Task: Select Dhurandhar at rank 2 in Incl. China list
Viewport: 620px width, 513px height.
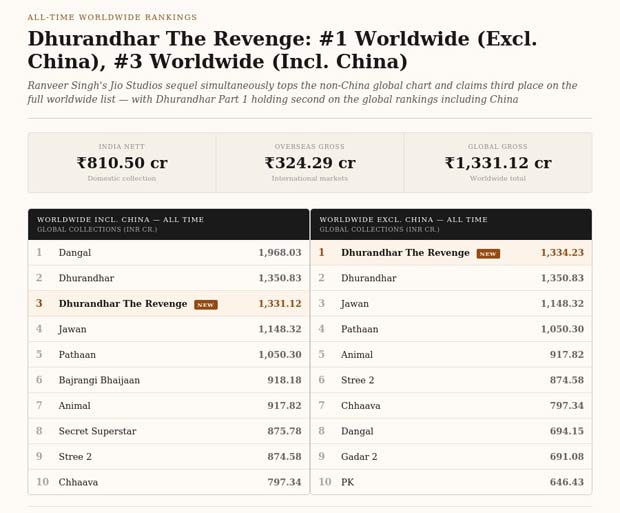Action: pyautogui.click(x=169, y=278)
